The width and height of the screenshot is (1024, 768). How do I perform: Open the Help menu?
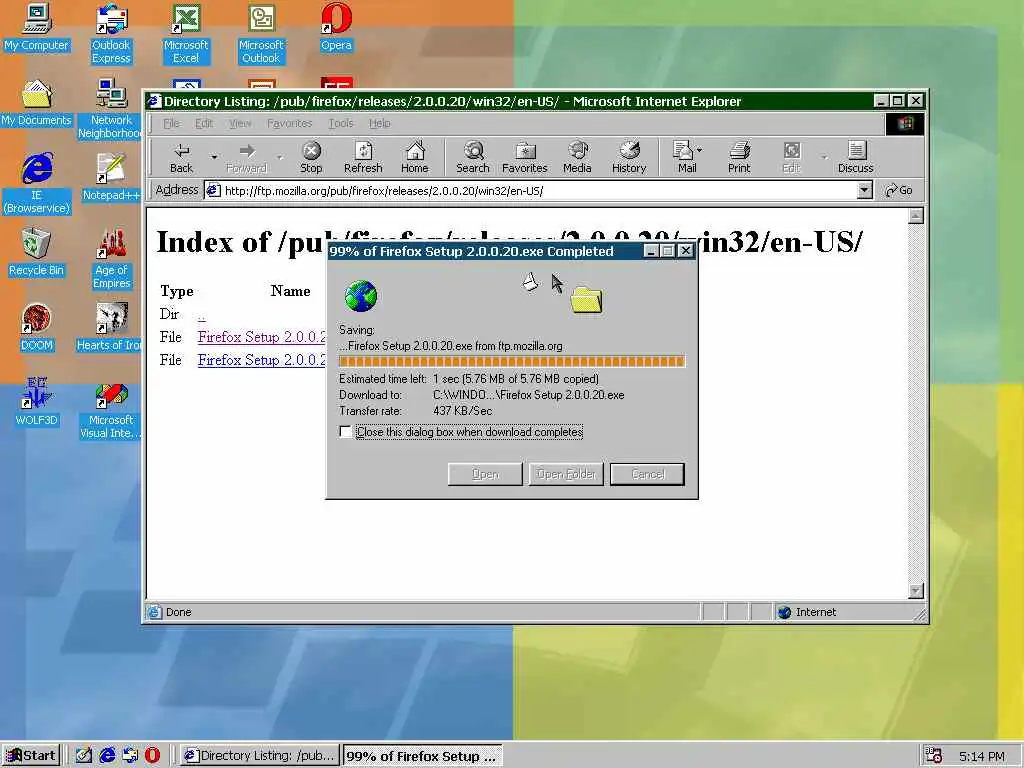(379, 123)
